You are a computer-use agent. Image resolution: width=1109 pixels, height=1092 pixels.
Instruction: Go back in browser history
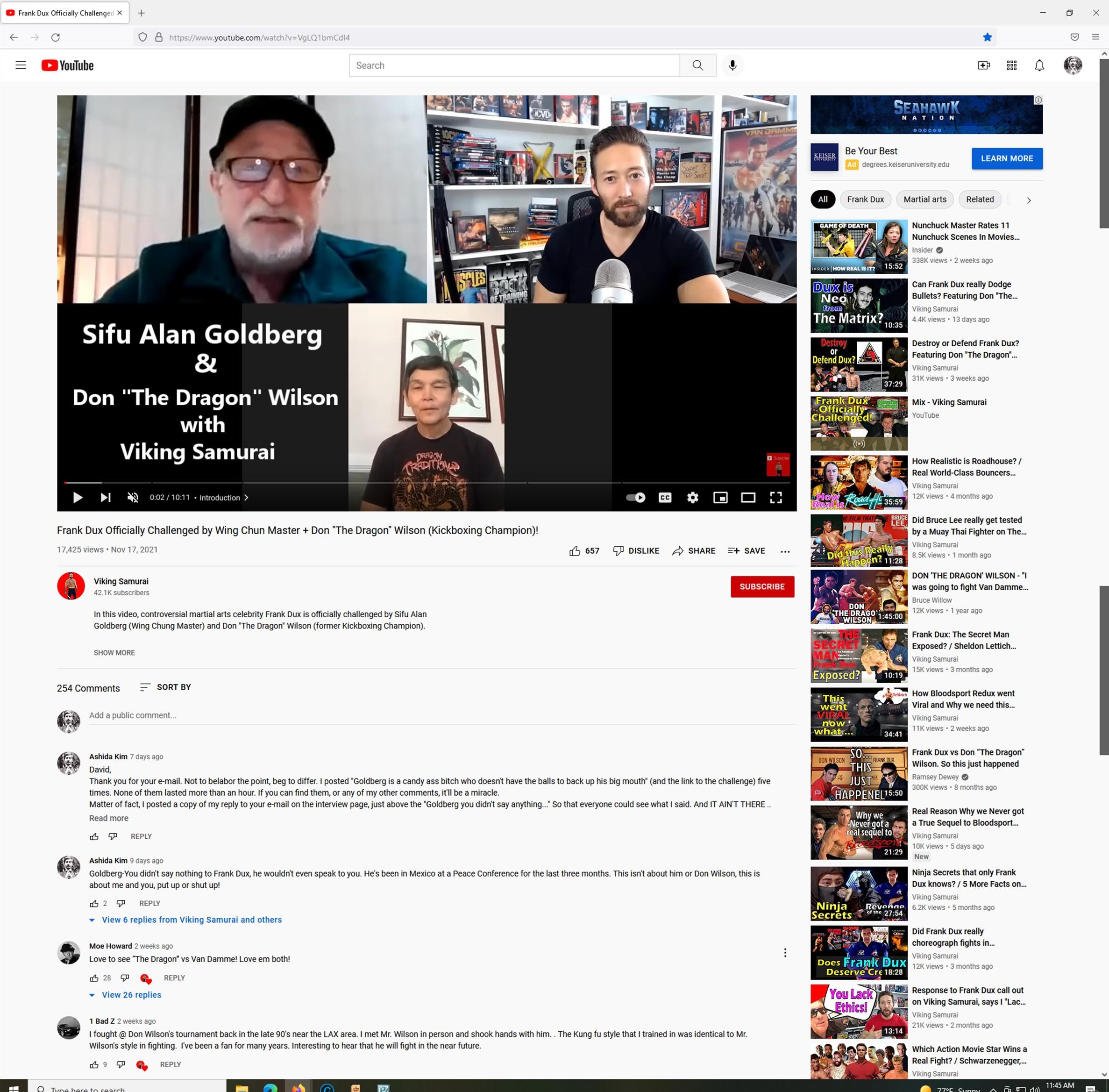14,37
